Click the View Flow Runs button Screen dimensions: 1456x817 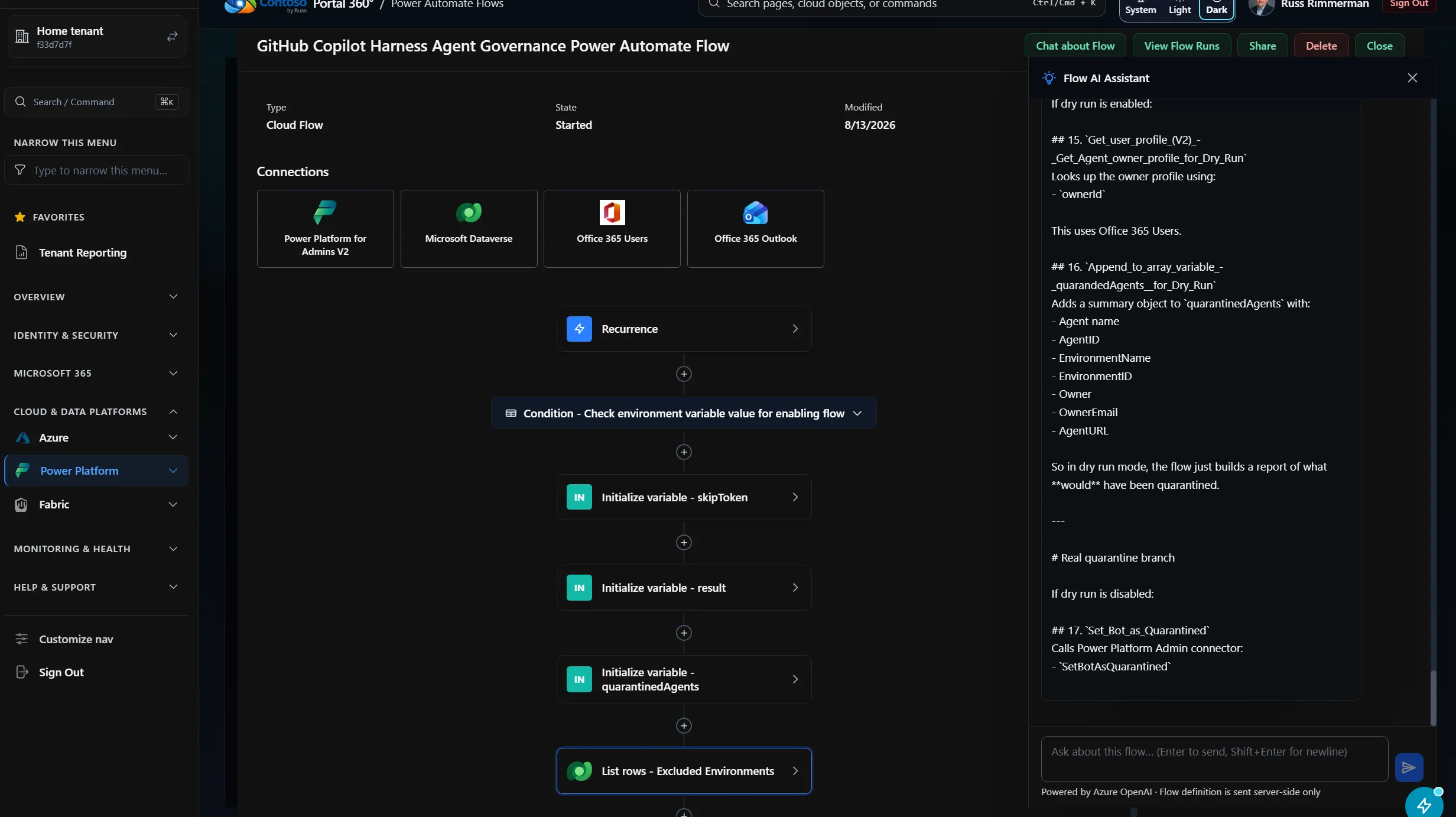tap(1181, 46)
